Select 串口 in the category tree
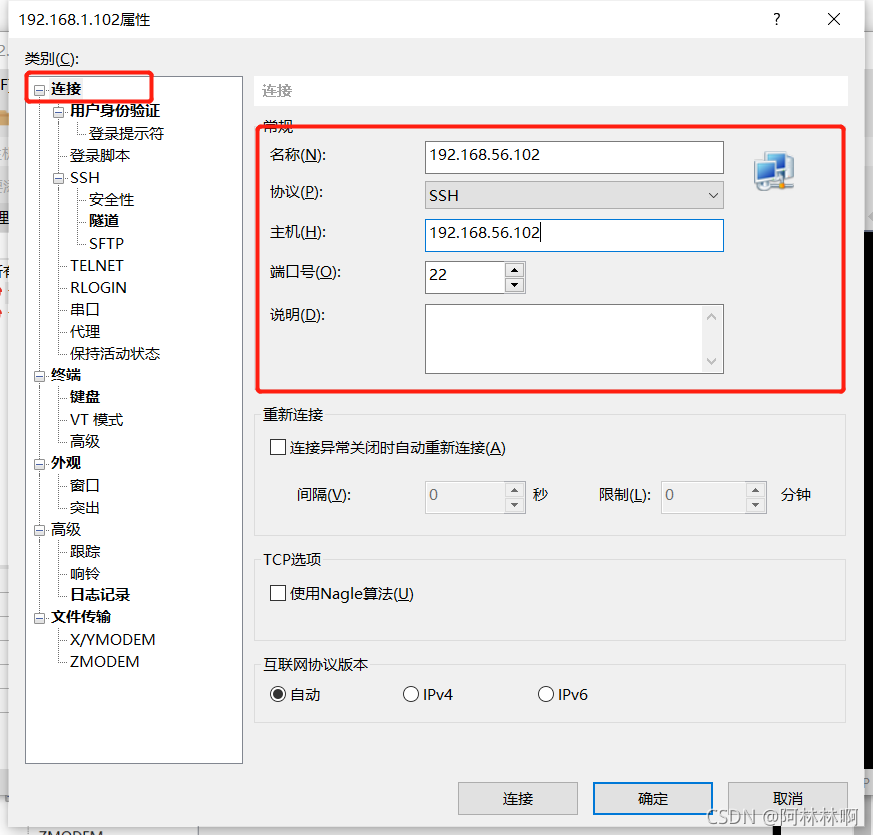Image resolution: width=873 pixels, height=835 pixels. pyautogui.click(x=85, y=309)
